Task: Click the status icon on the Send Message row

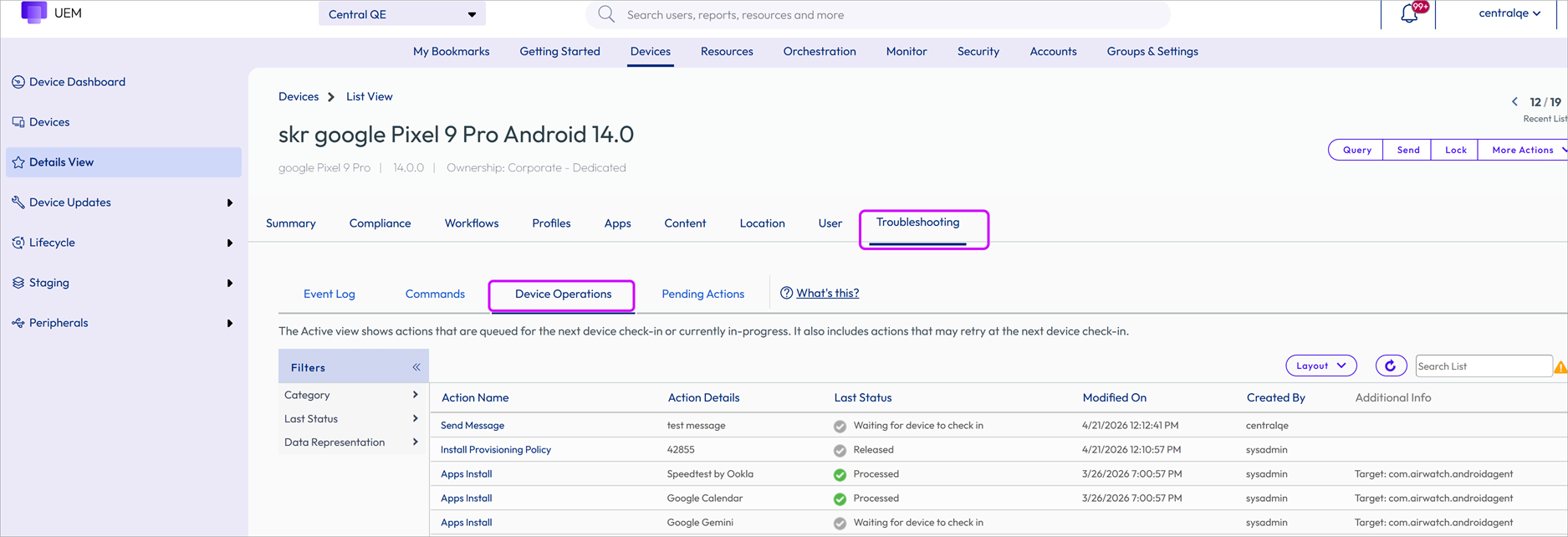Action: coord(840,426)
